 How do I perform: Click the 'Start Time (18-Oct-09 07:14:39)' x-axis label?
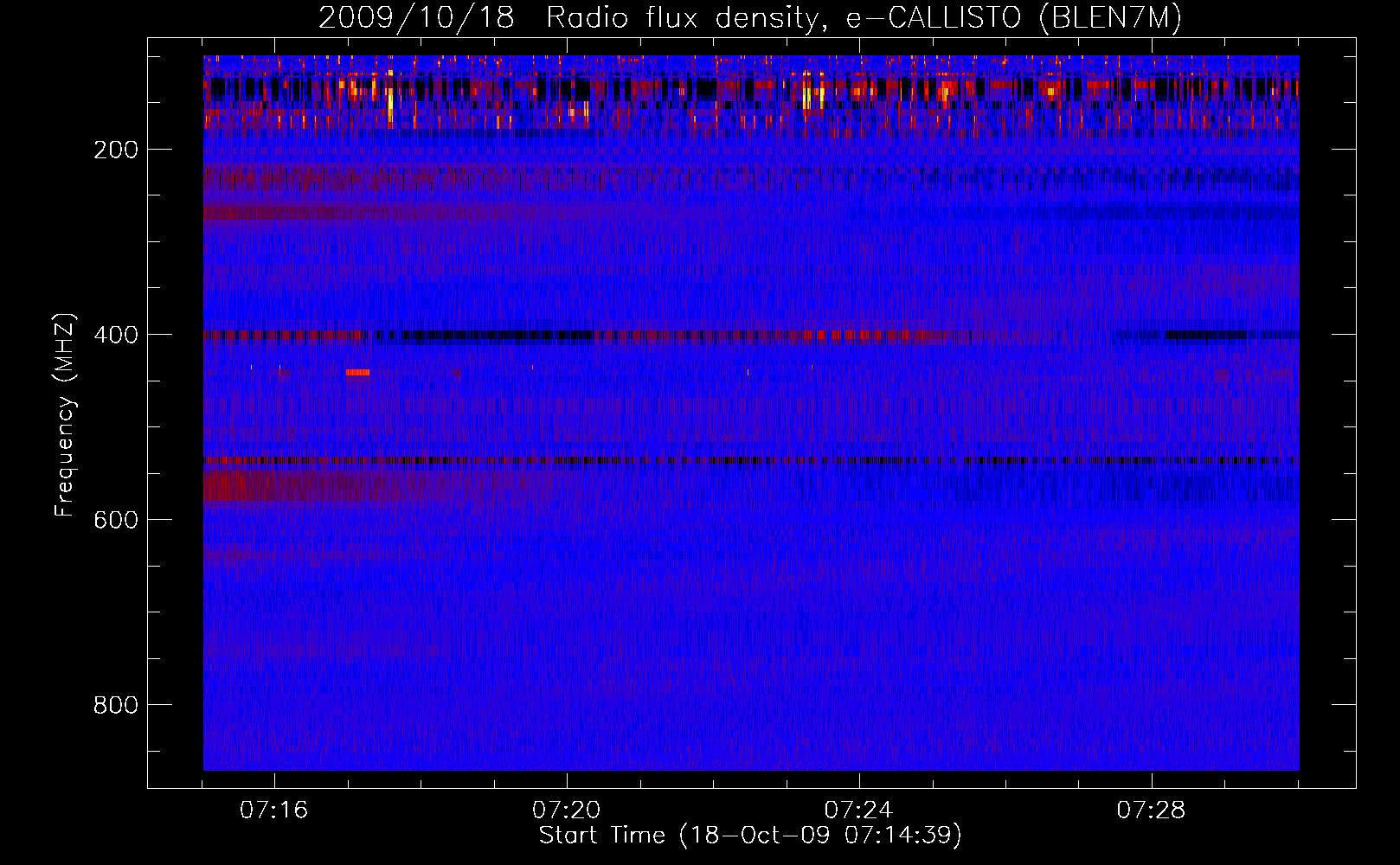750,836
